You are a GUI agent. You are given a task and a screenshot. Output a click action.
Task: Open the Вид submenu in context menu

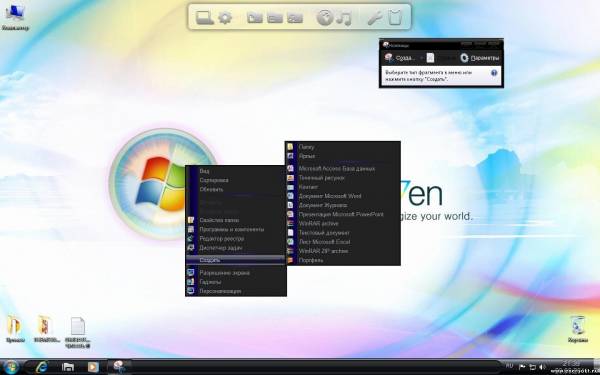(236, 171)
